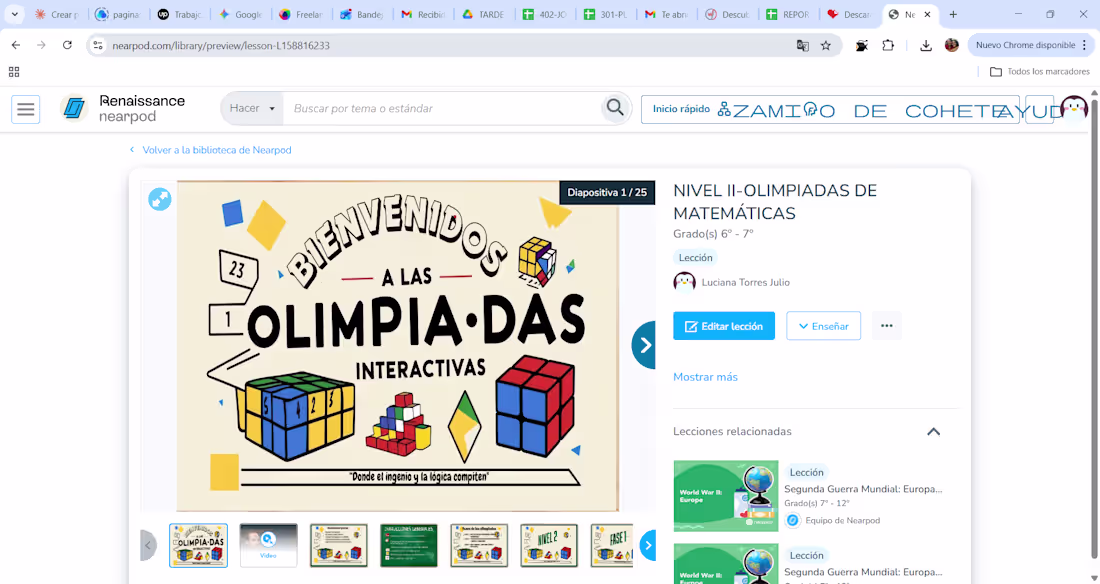Advance to next slide with large arrow

coord(644,345)
